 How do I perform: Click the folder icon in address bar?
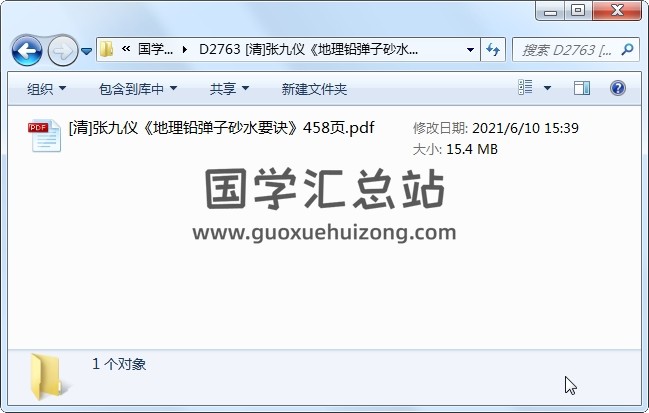pos(107,50)
